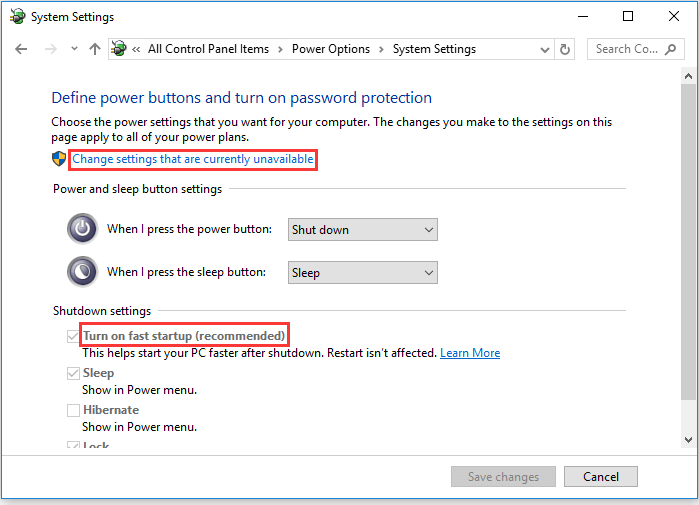Expand the address bar history dropdown
Image resolution: width=699 pixels, height=505 pixels.
[545, 49]
